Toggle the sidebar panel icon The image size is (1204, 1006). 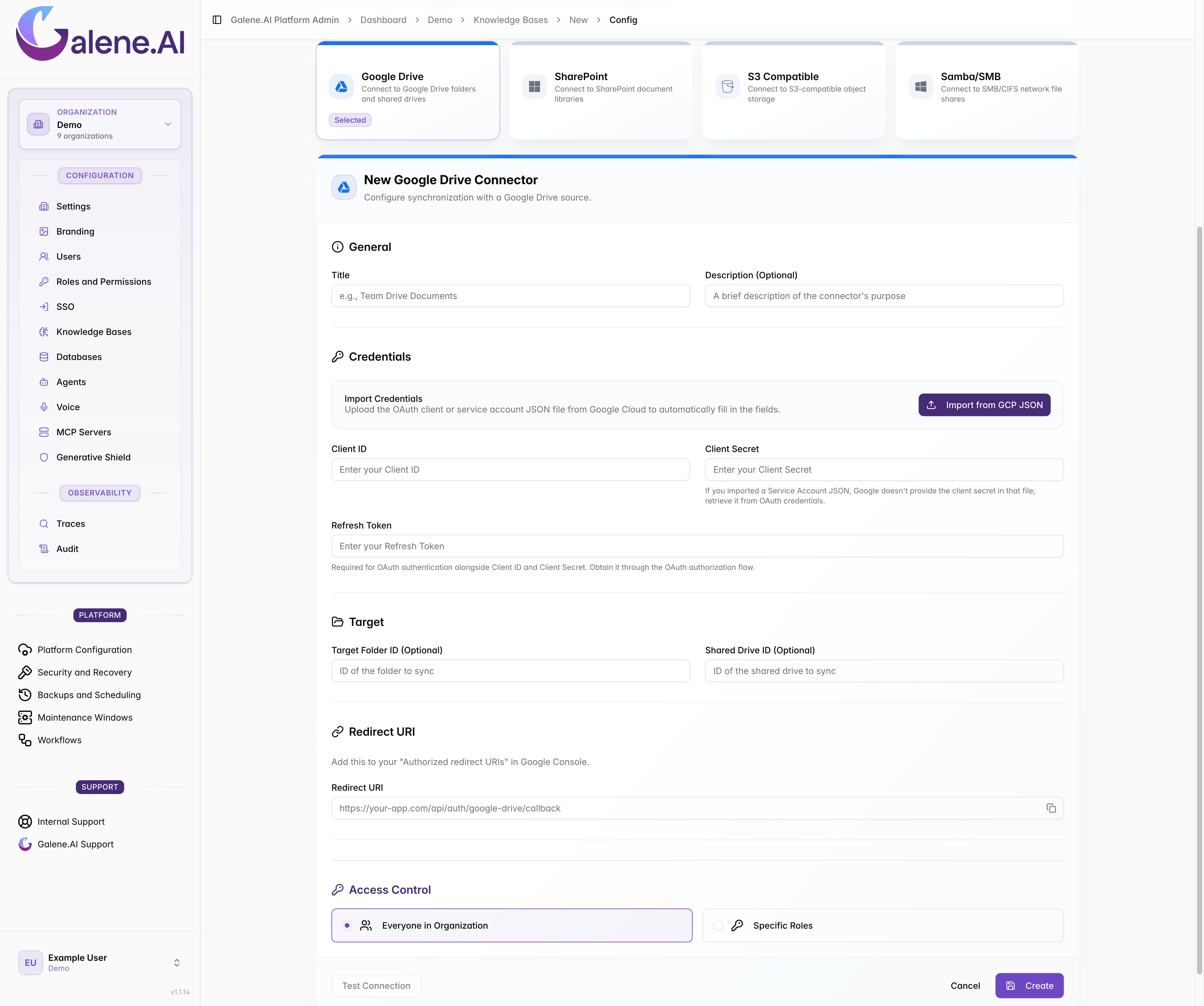(x=217, y=20)
